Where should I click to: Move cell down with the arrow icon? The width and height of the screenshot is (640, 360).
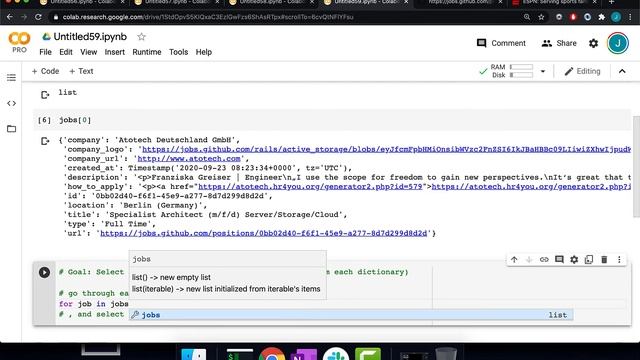(529, 260)
